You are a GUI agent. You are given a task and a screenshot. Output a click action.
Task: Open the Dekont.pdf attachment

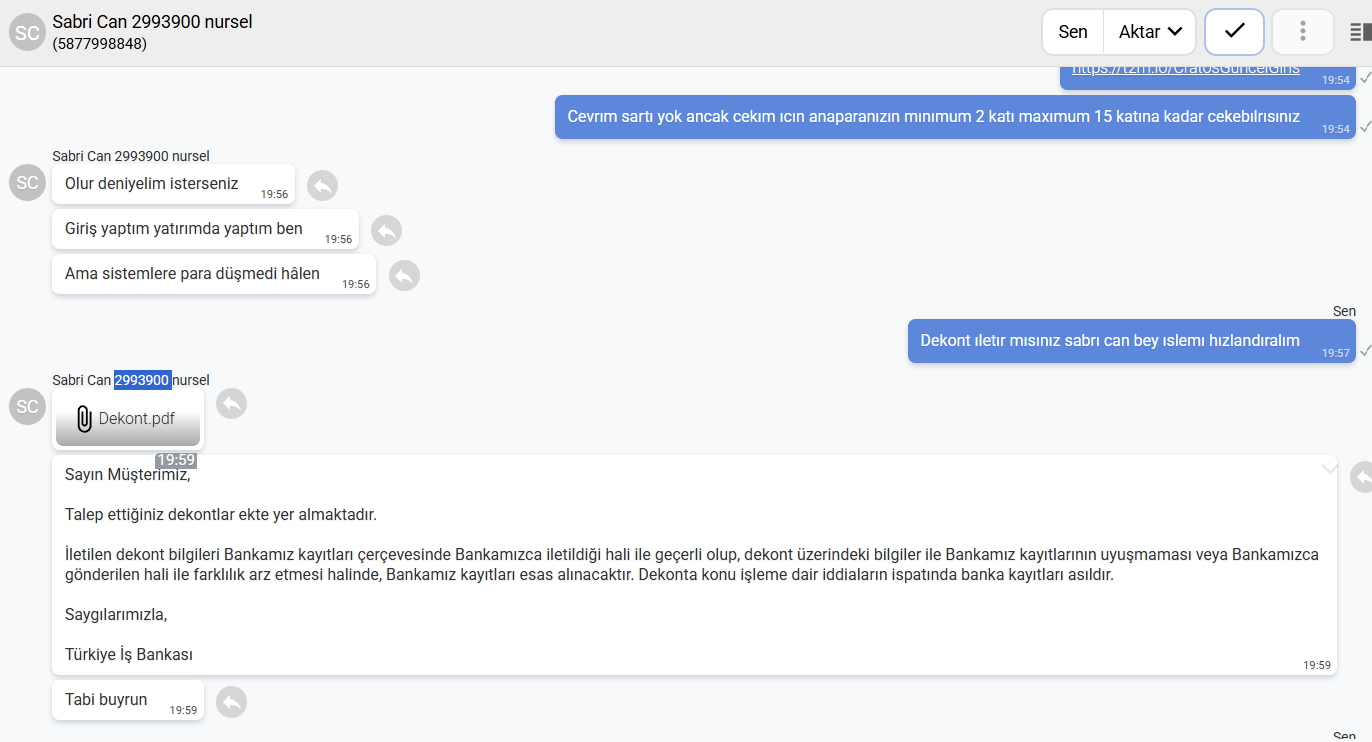tap(128, 419)
